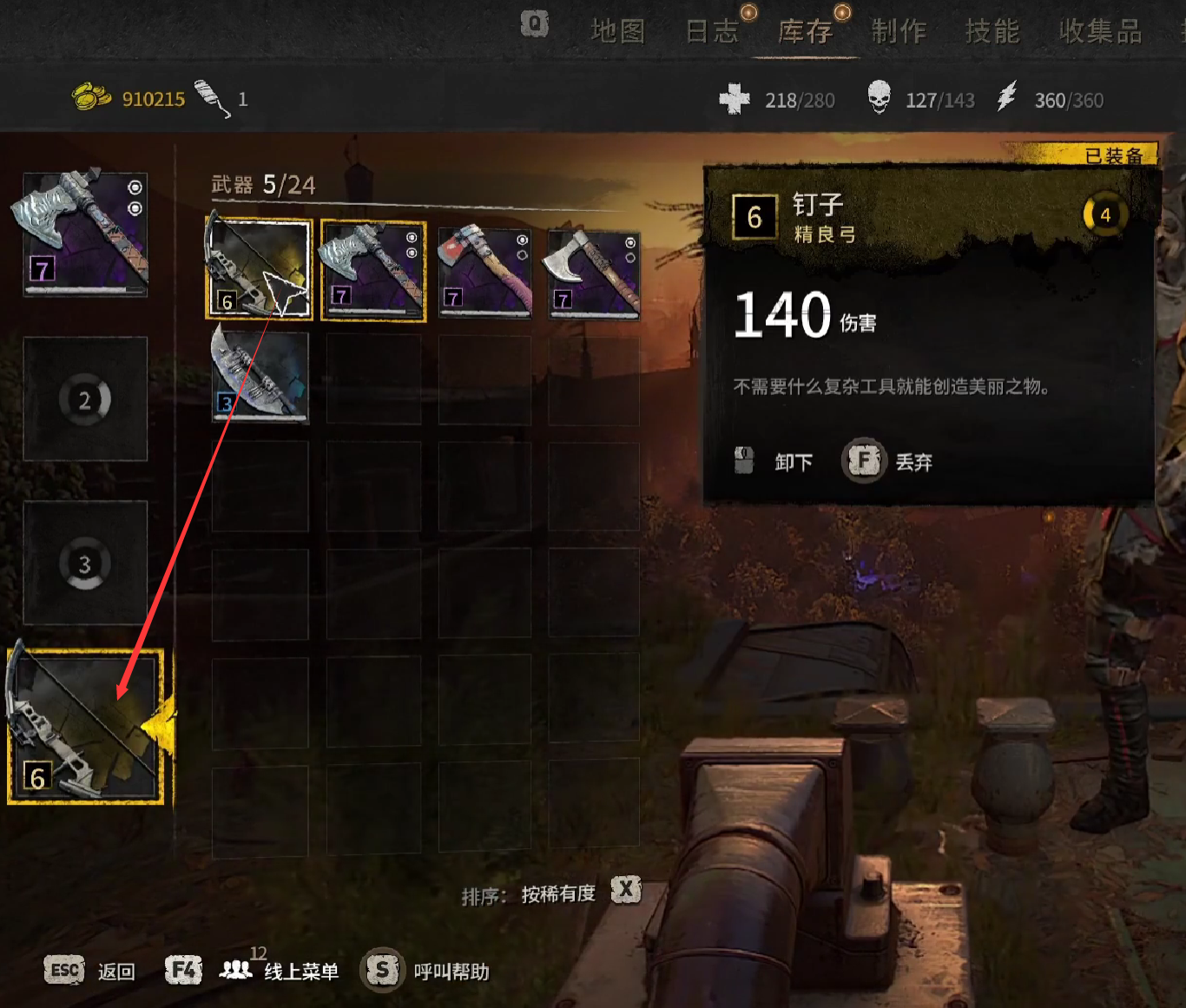Select empty equipment slot 2
1186x1008 pixels.
(x=85, y=399)
